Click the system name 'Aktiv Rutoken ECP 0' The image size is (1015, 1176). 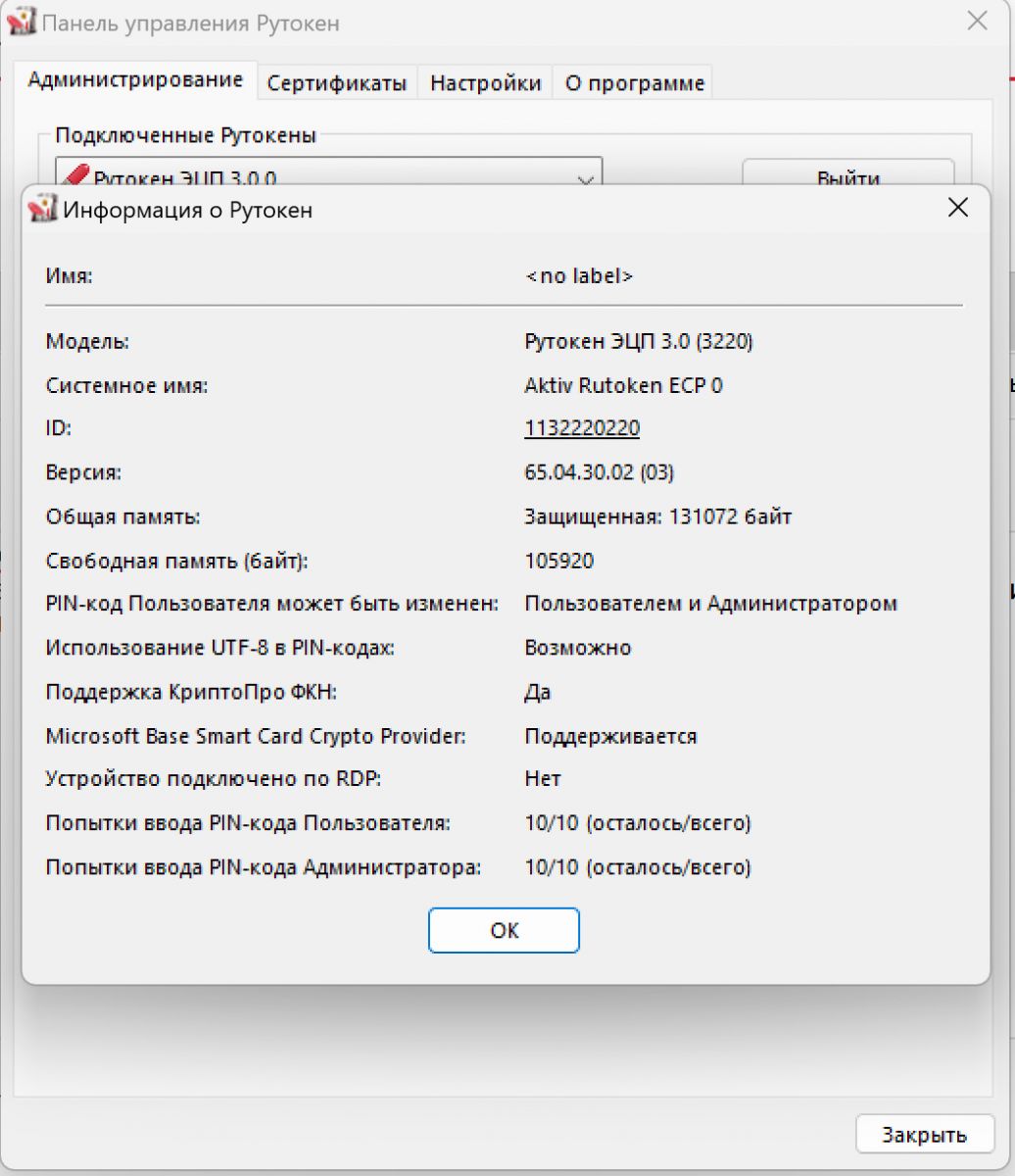point(624,385)
